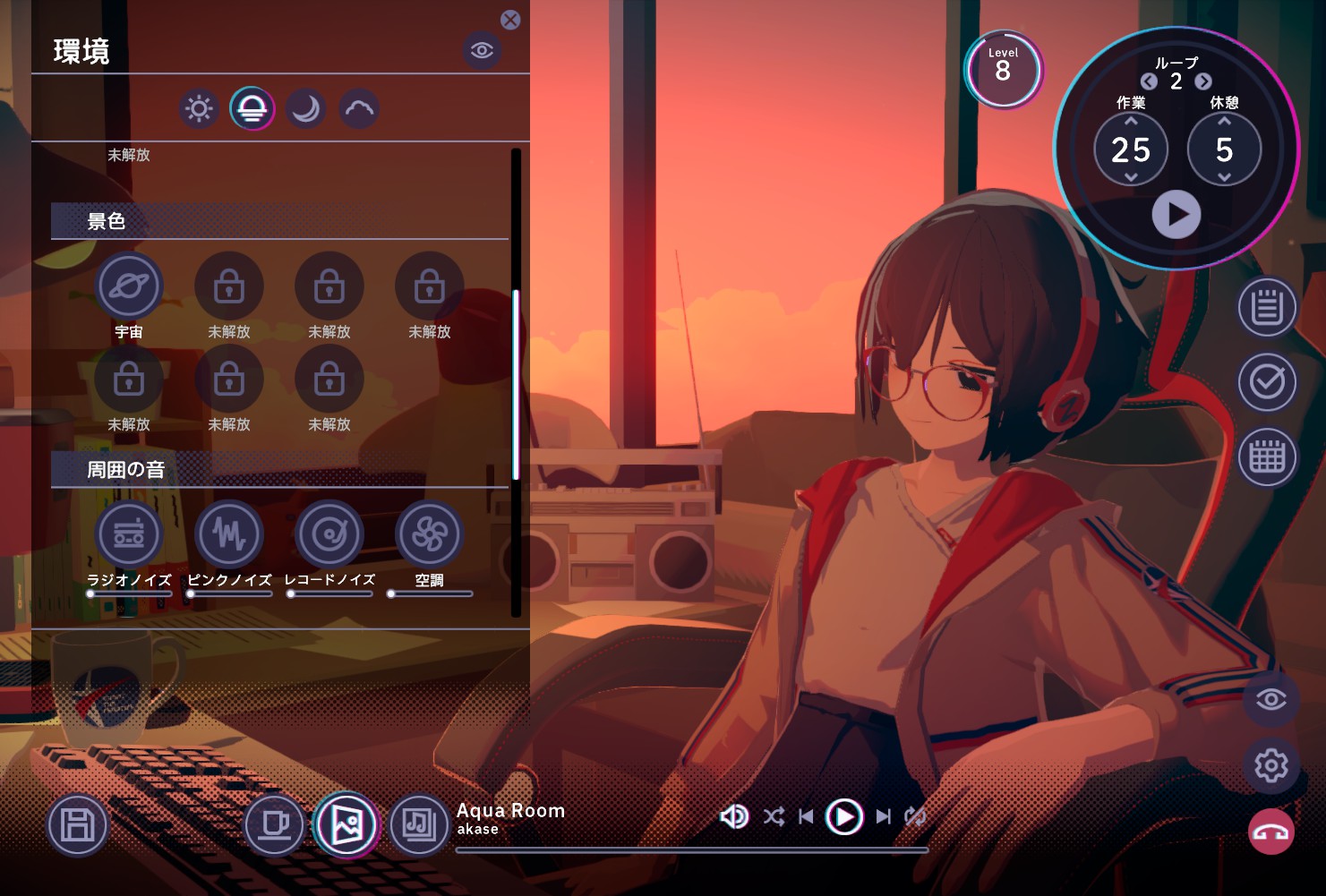This screenshot has width=1326, height=896.
Task: Select the 宇宙 space scenery icon
Action: click(x=129, y=286)
